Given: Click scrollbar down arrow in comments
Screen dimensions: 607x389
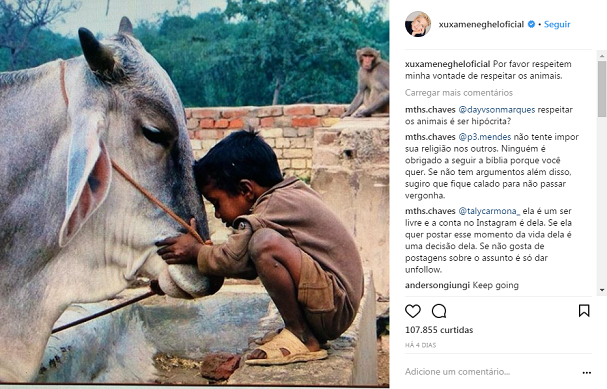Looking at the screenshot, I should [x=602, y=290].
